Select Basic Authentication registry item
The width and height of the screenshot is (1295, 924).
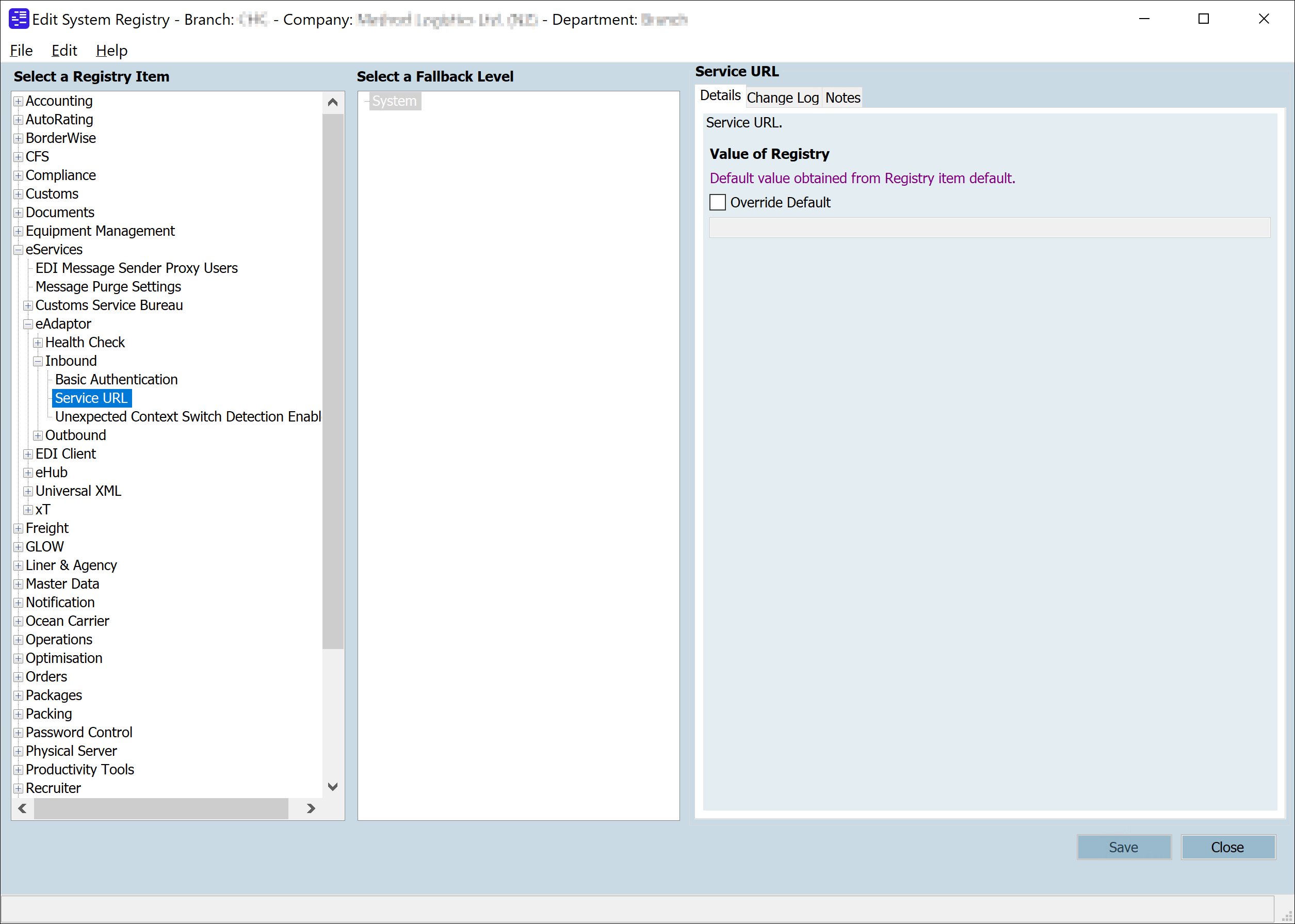click(x=116, y=380)
